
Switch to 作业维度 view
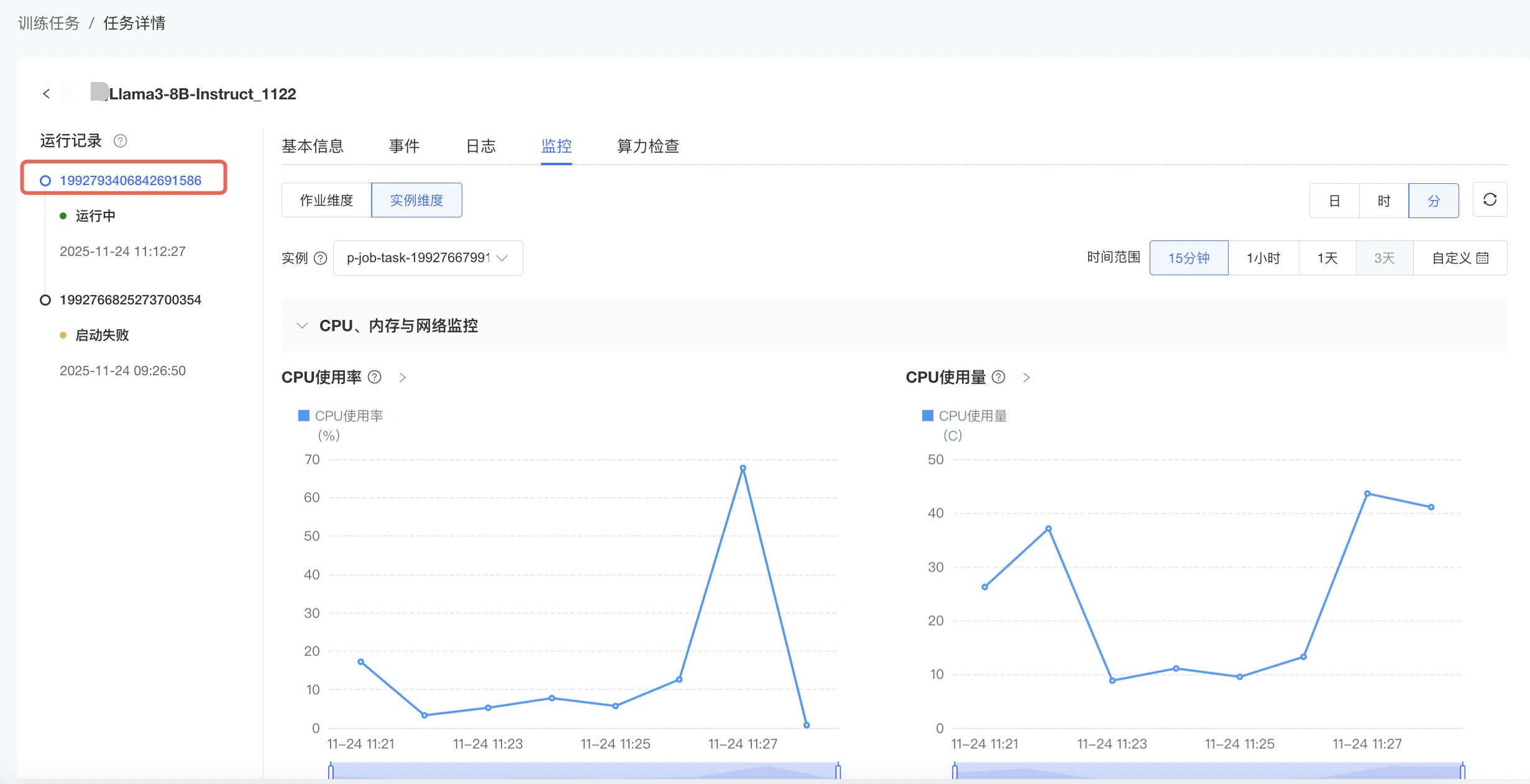point(326,200)
